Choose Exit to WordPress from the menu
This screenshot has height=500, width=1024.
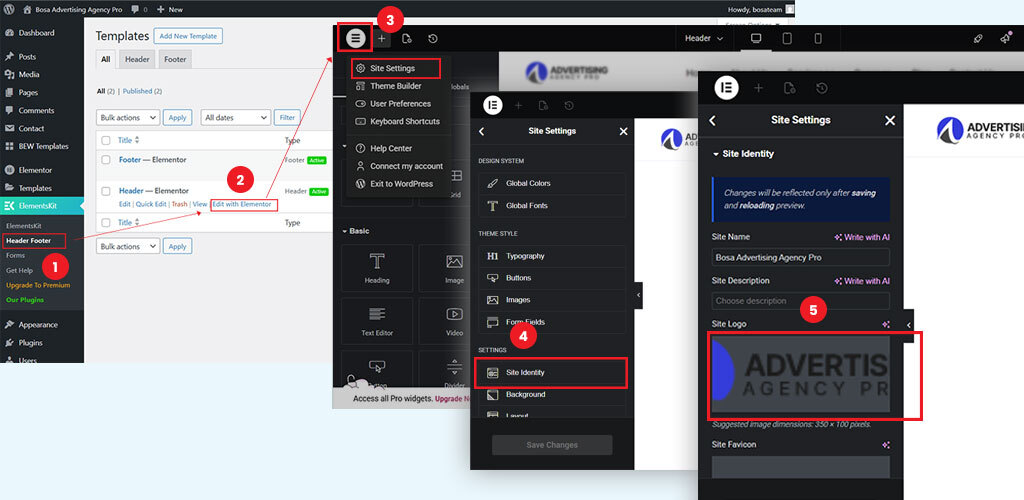point(401,184)
